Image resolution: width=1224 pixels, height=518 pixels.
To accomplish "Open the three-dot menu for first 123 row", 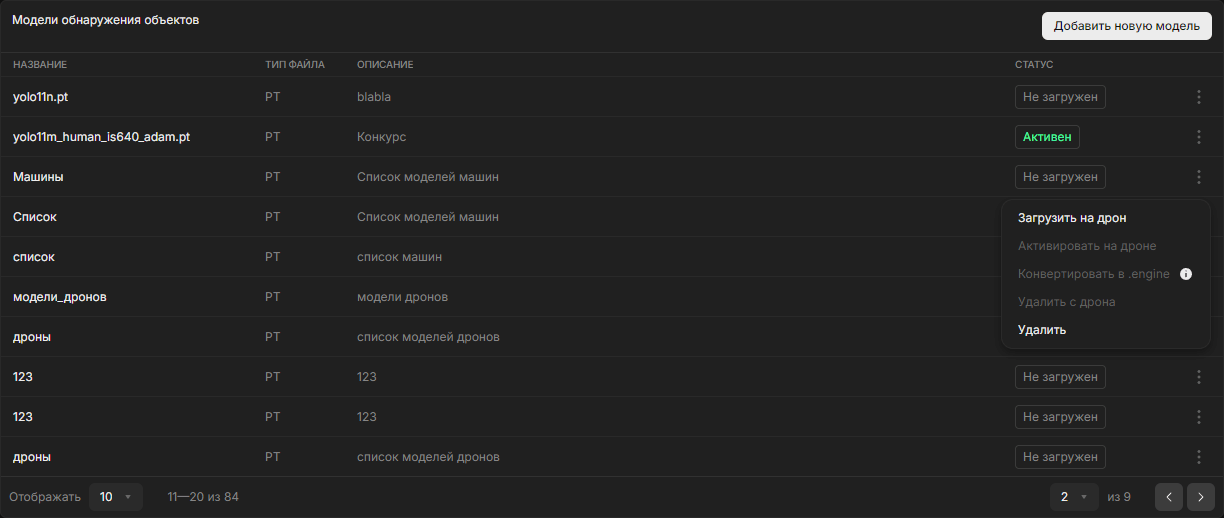I will click(1198, 377).
